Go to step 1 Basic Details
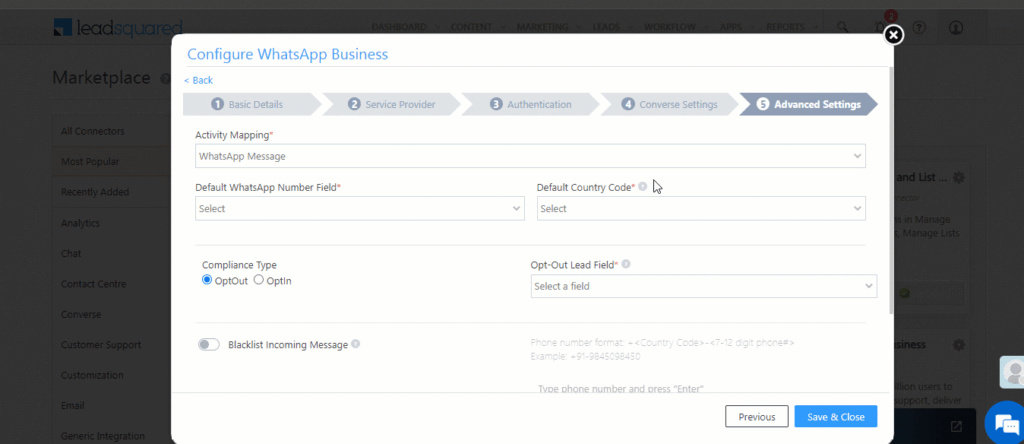The image size is (1024, 444). [251, 104]
